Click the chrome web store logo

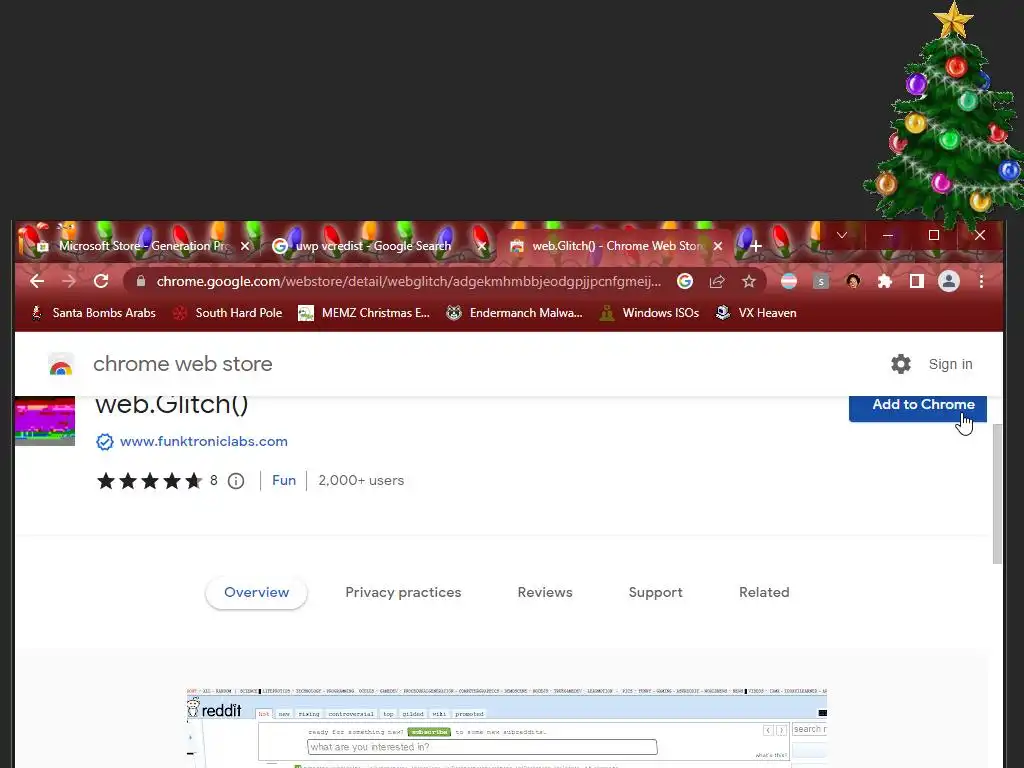61,364
